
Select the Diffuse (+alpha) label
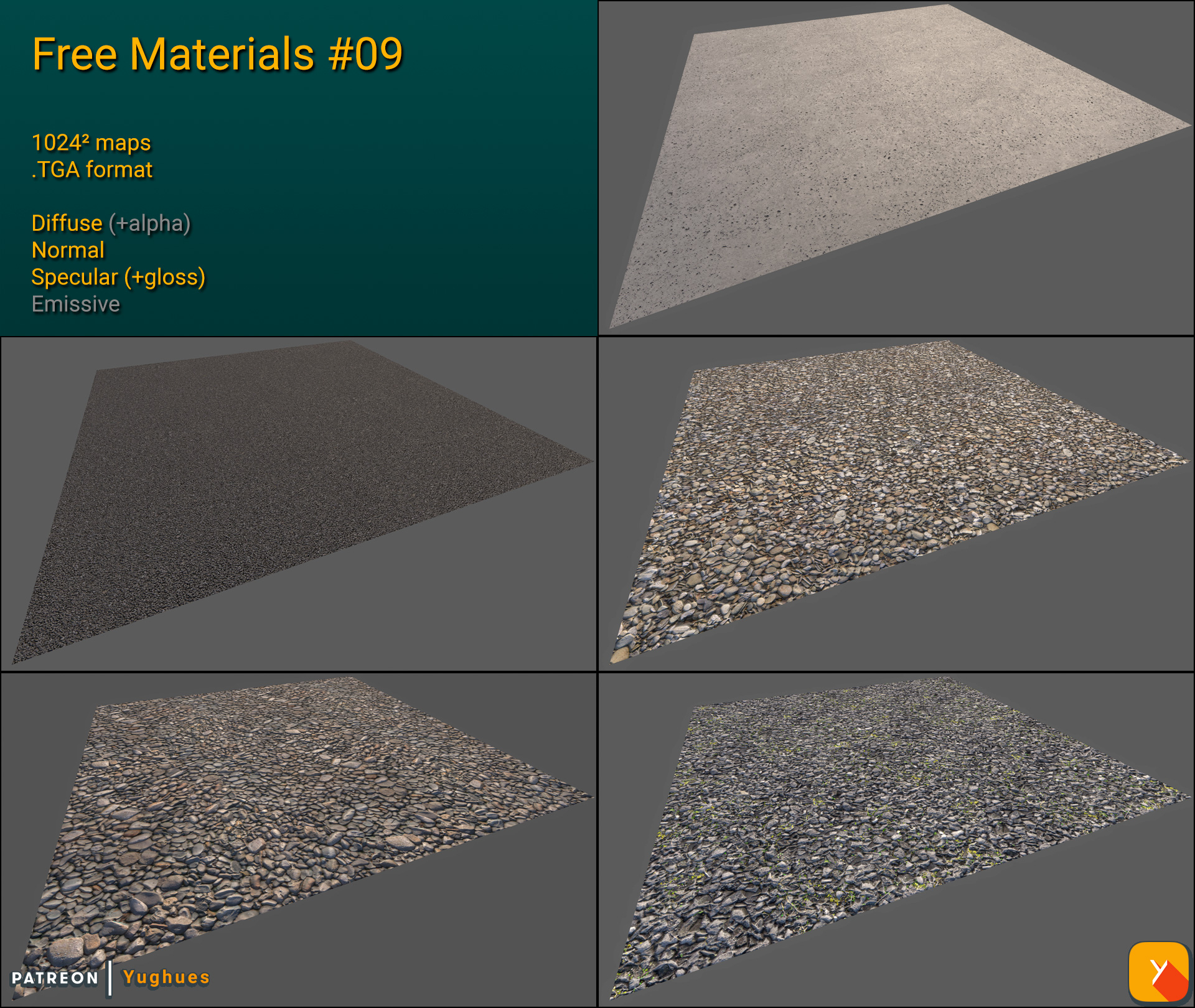[111, 223]
